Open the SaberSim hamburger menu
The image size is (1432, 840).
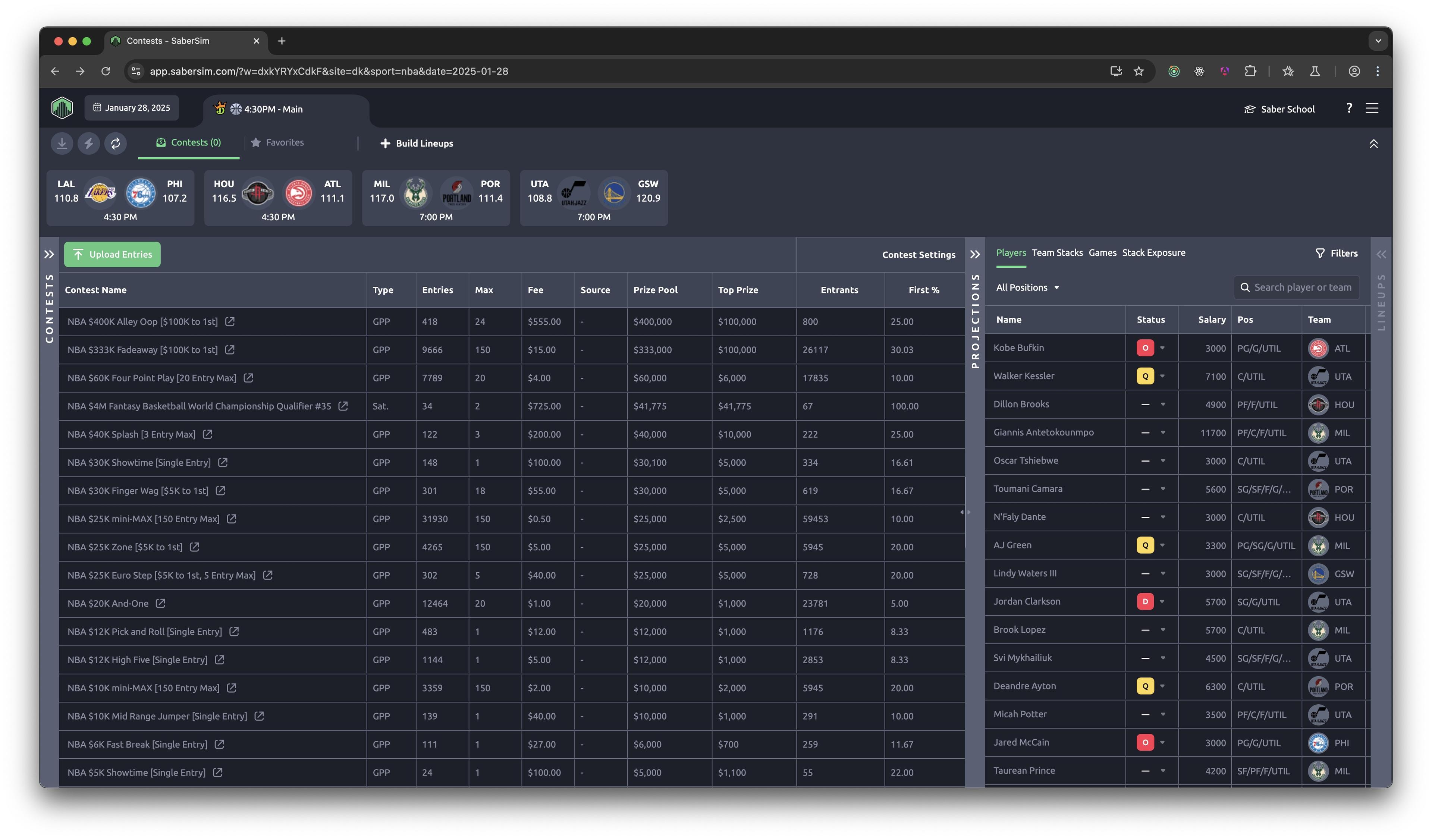1372,108
